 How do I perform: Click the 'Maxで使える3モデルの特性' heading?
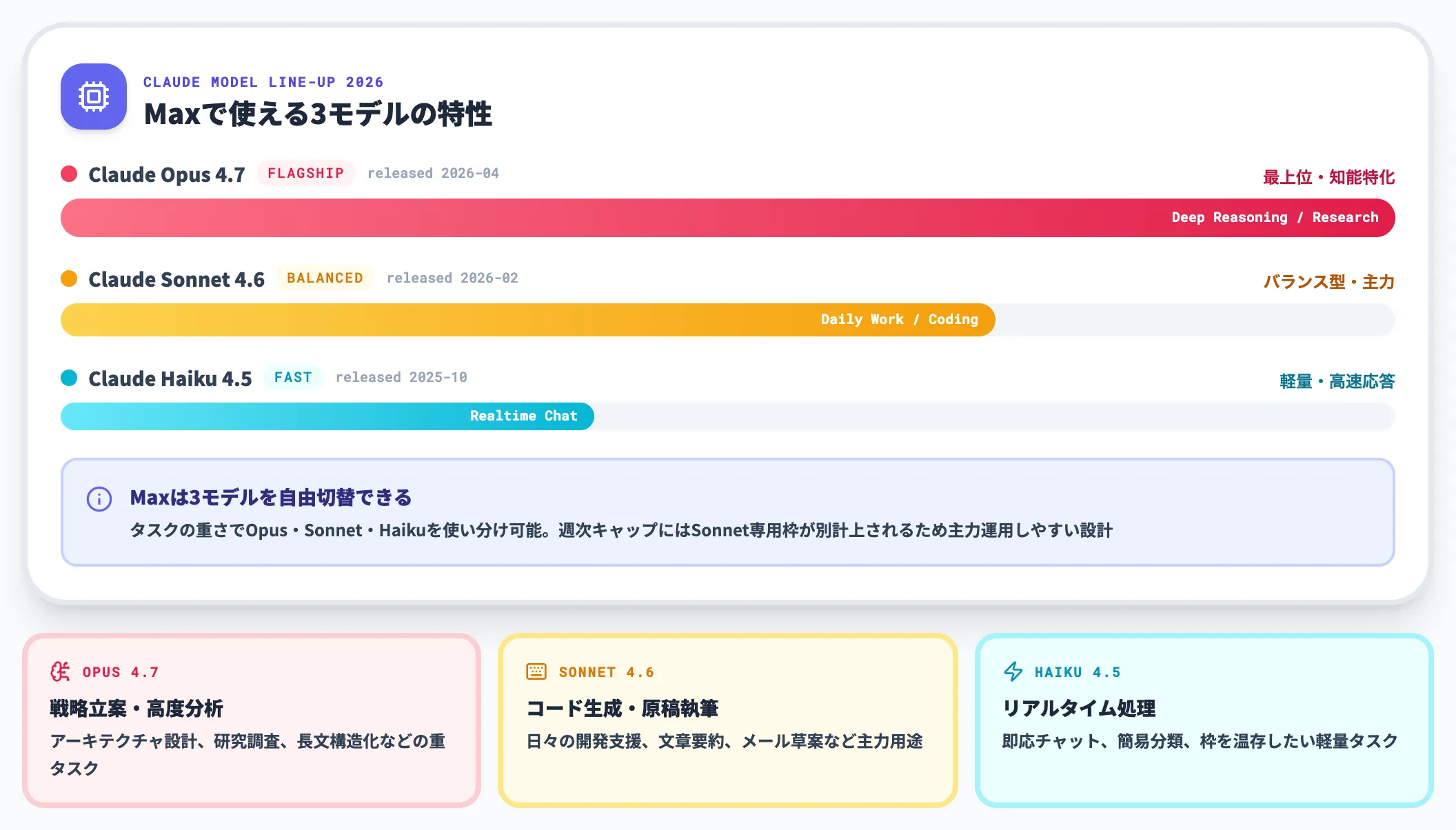(x=318, y=114)
